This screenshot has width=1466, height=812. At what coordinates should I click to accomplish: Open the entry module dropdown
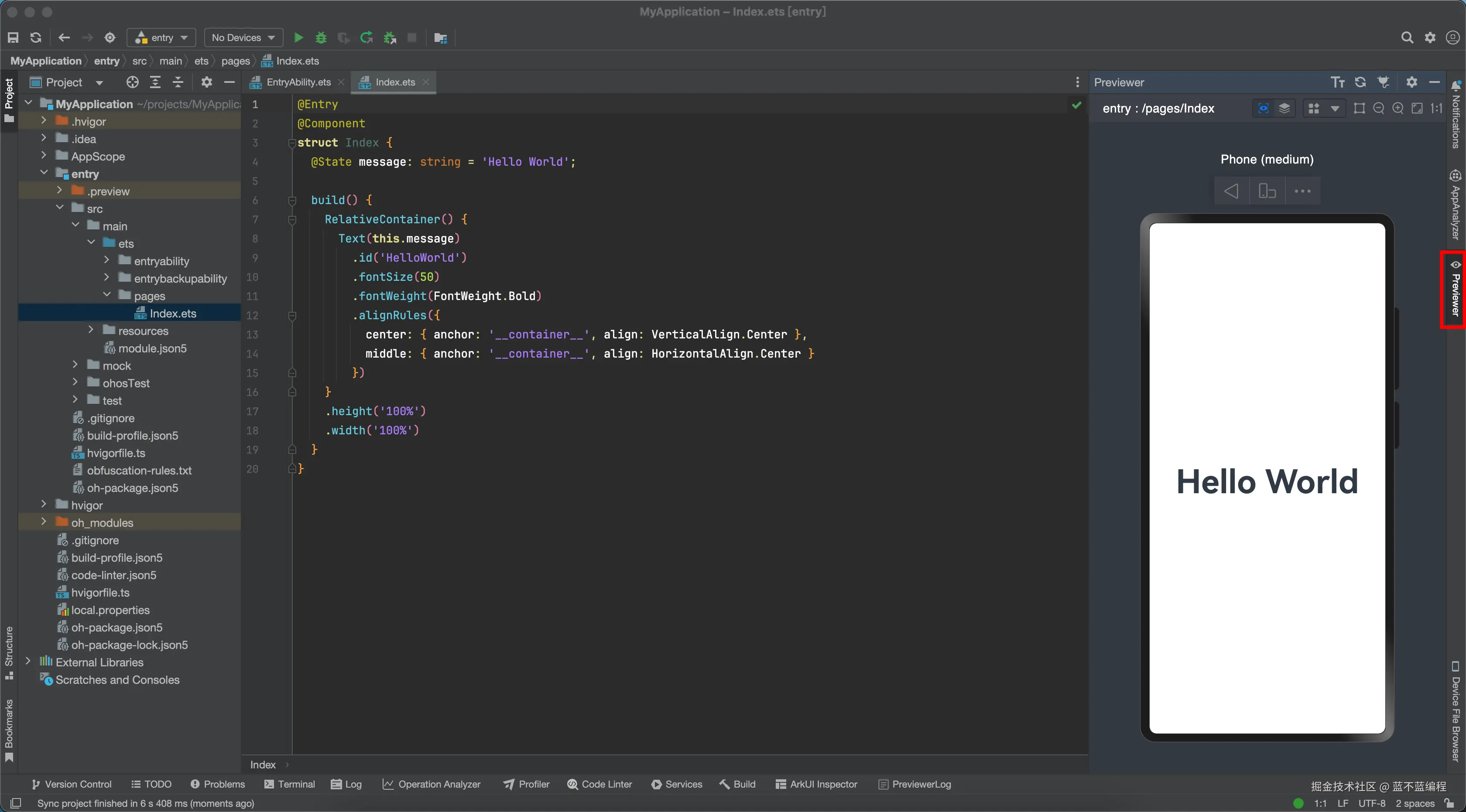(161, 38)
